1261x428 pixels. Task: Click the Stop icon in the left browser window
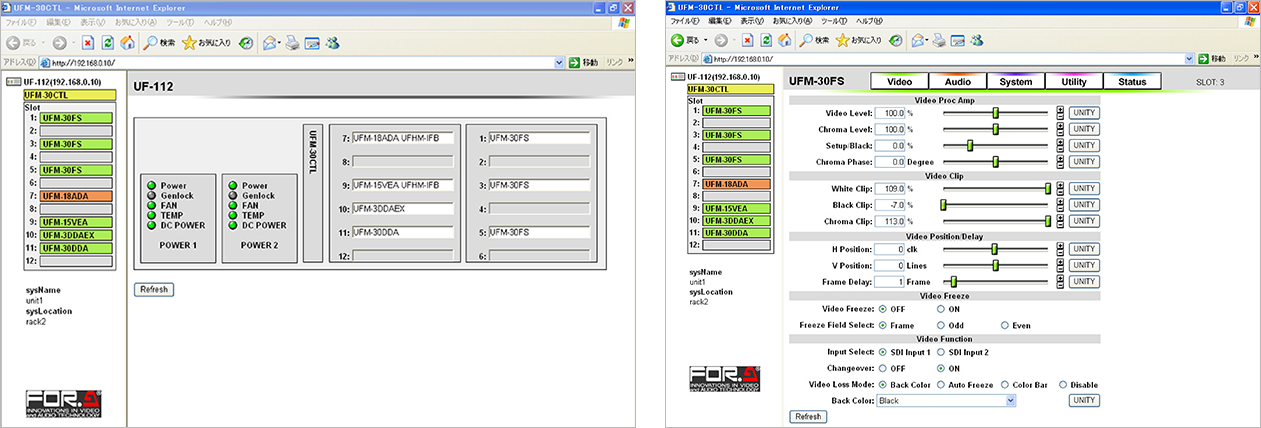coord(88,43)
